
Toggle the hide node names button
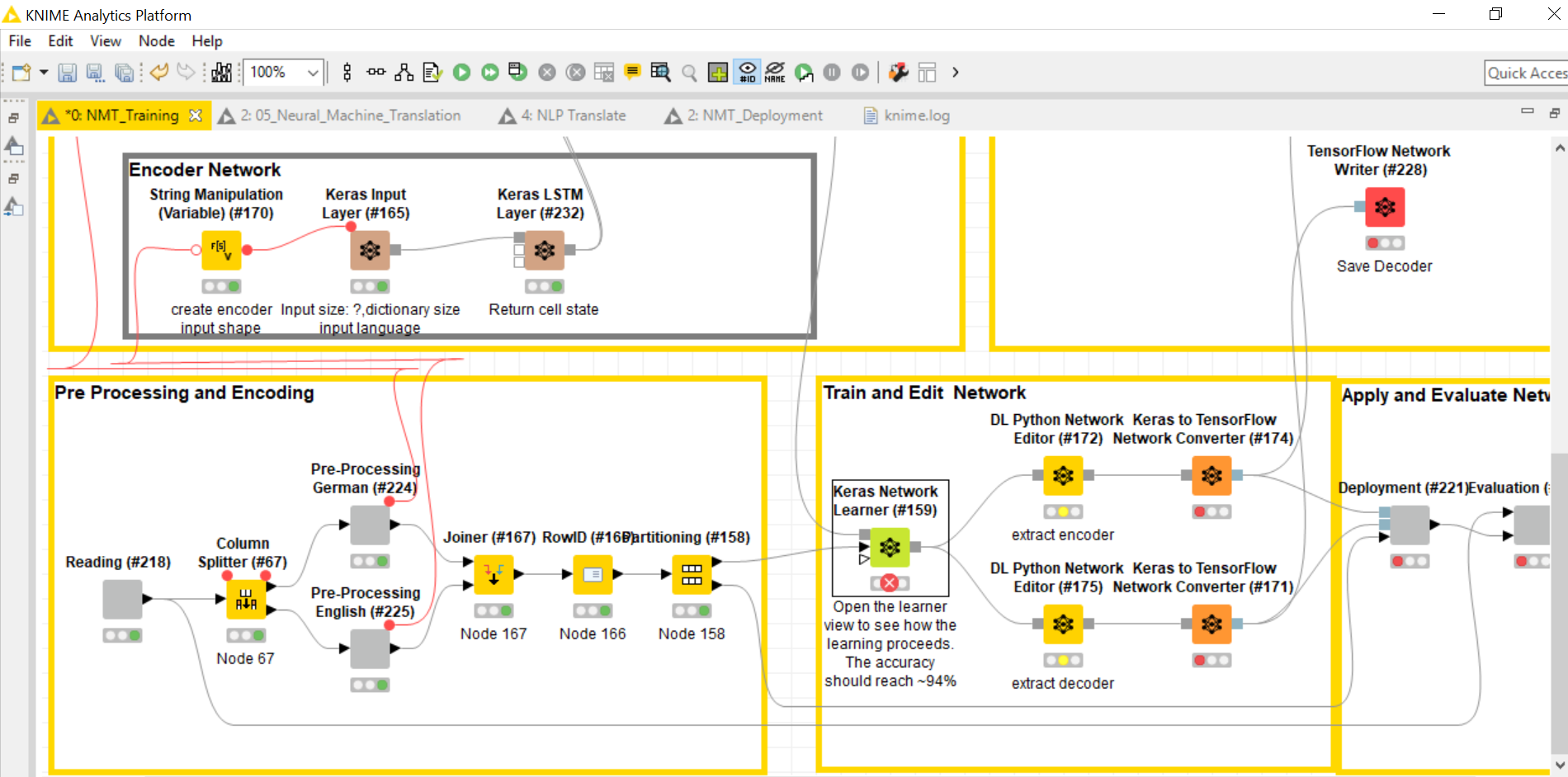pyautogui.click(x=775, y=73)
